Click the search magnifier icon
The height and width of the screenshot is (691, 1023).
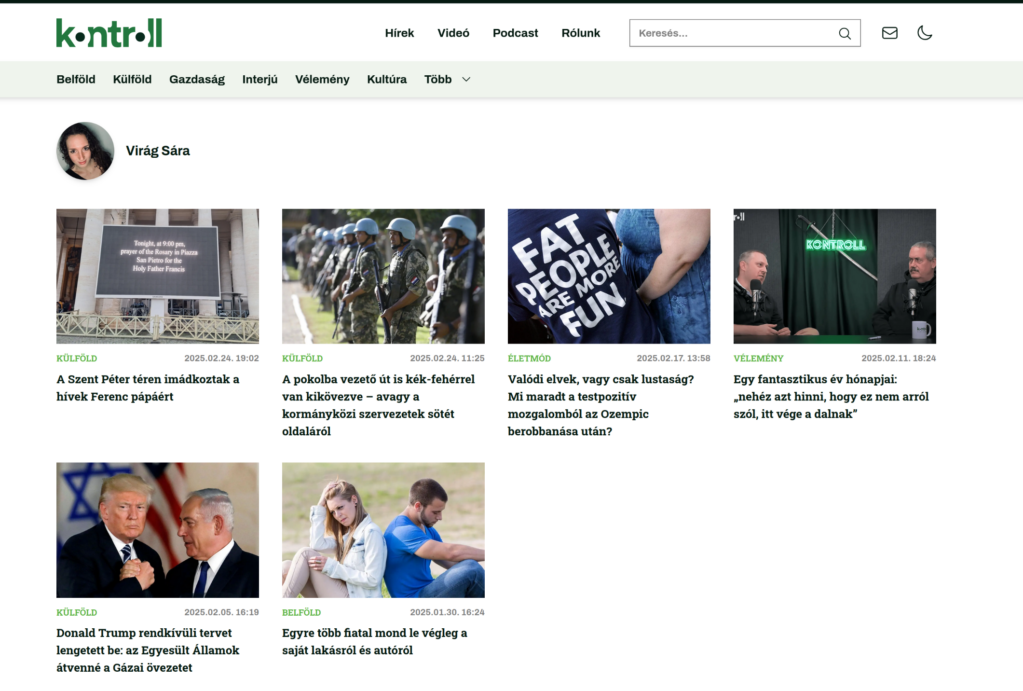(845, 33)
